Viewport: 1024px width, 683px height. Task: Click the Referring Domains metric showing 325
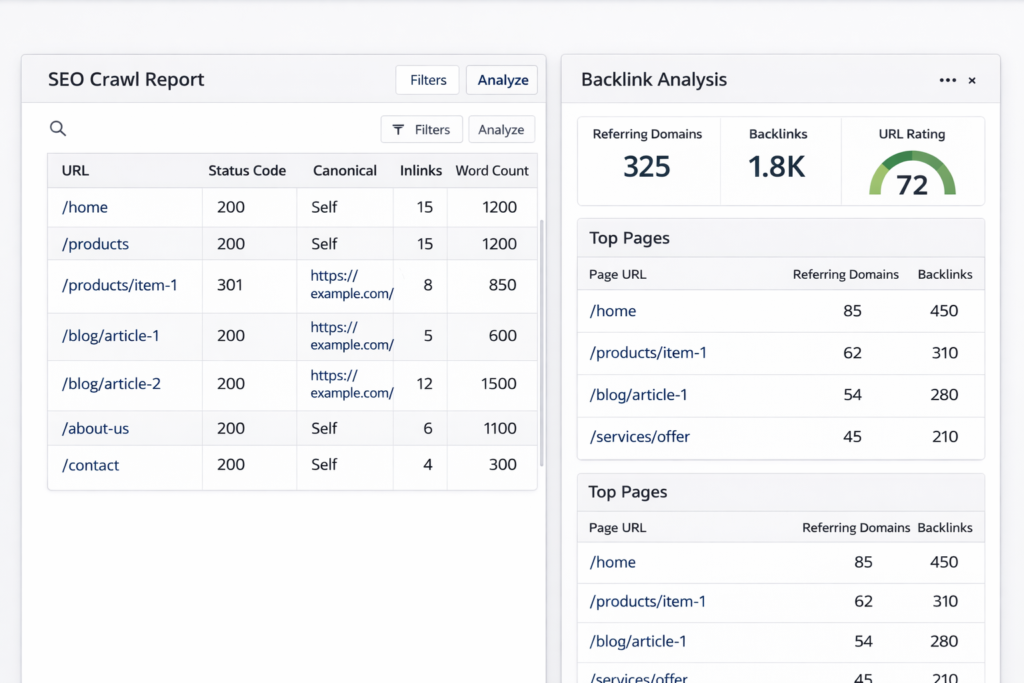(x=648, y=162)
